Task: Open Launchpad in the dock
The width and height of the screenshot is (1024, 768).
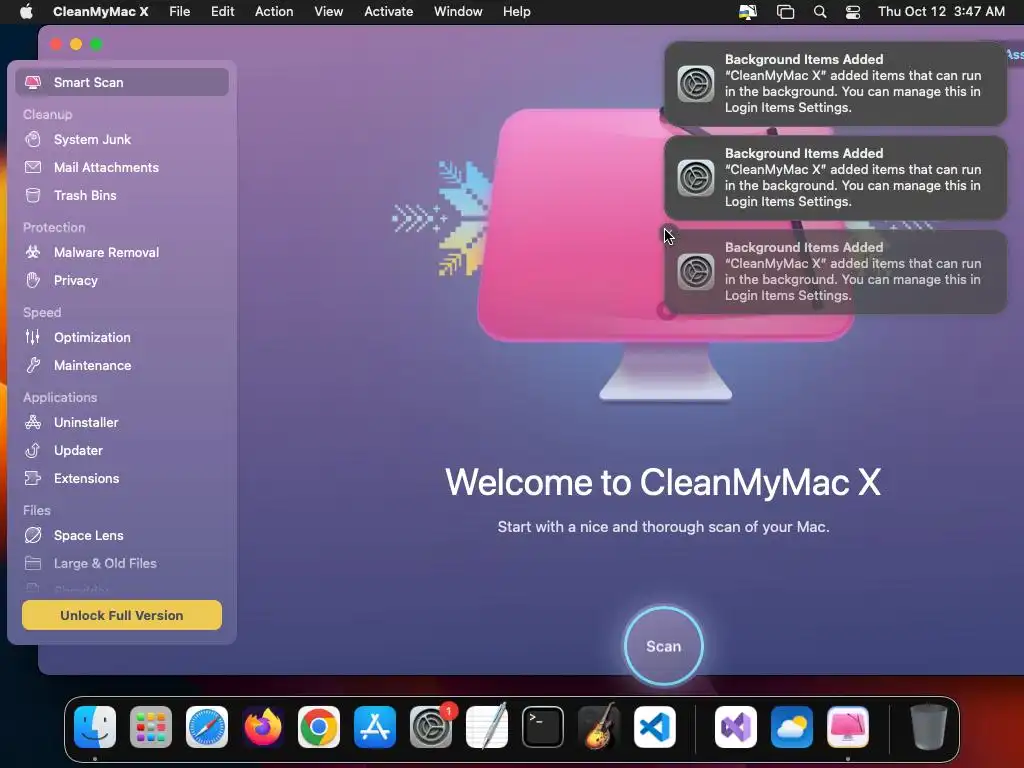Action: 151,727
